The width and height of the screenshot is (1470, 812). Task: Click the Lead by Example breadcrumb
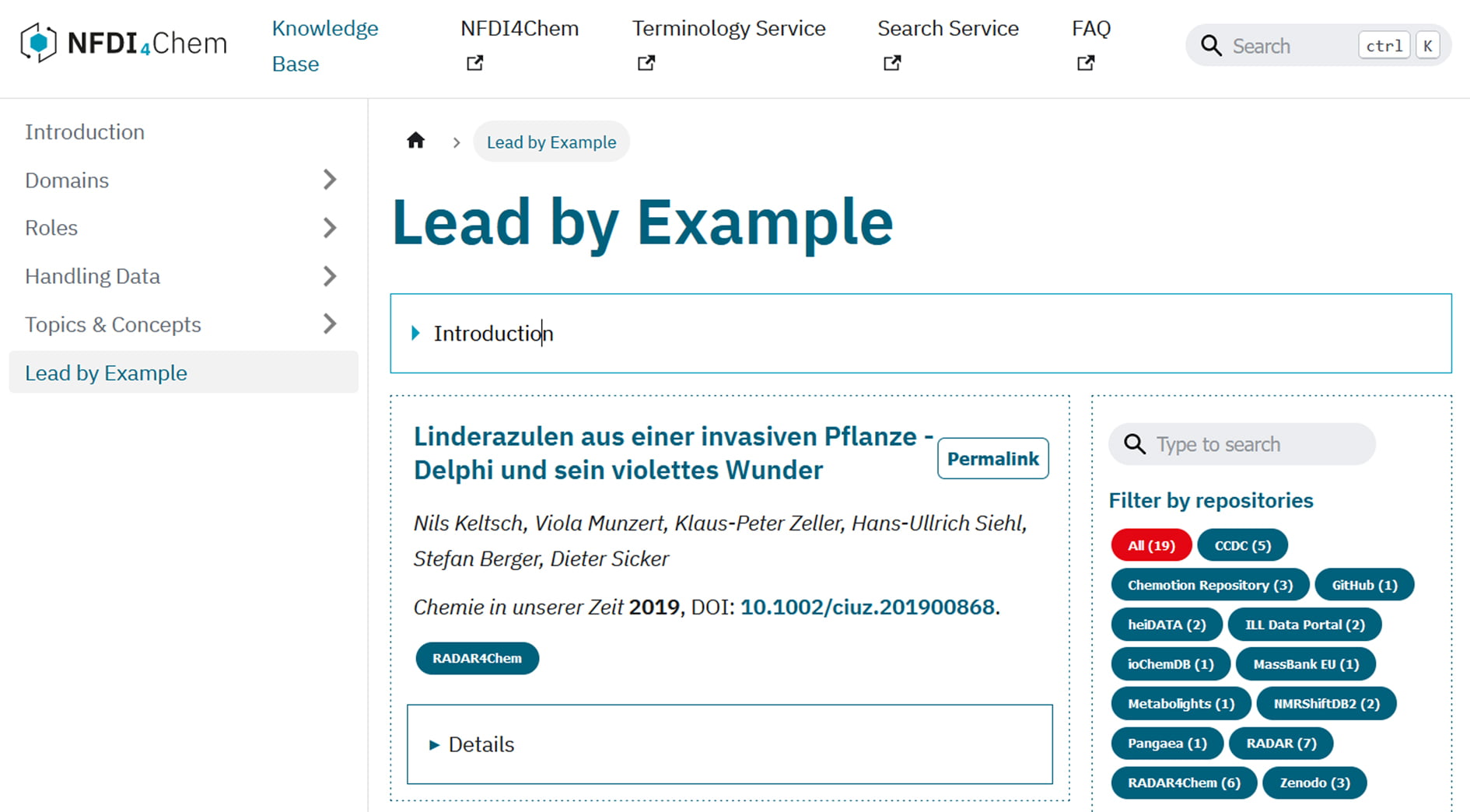pos(551,142)
